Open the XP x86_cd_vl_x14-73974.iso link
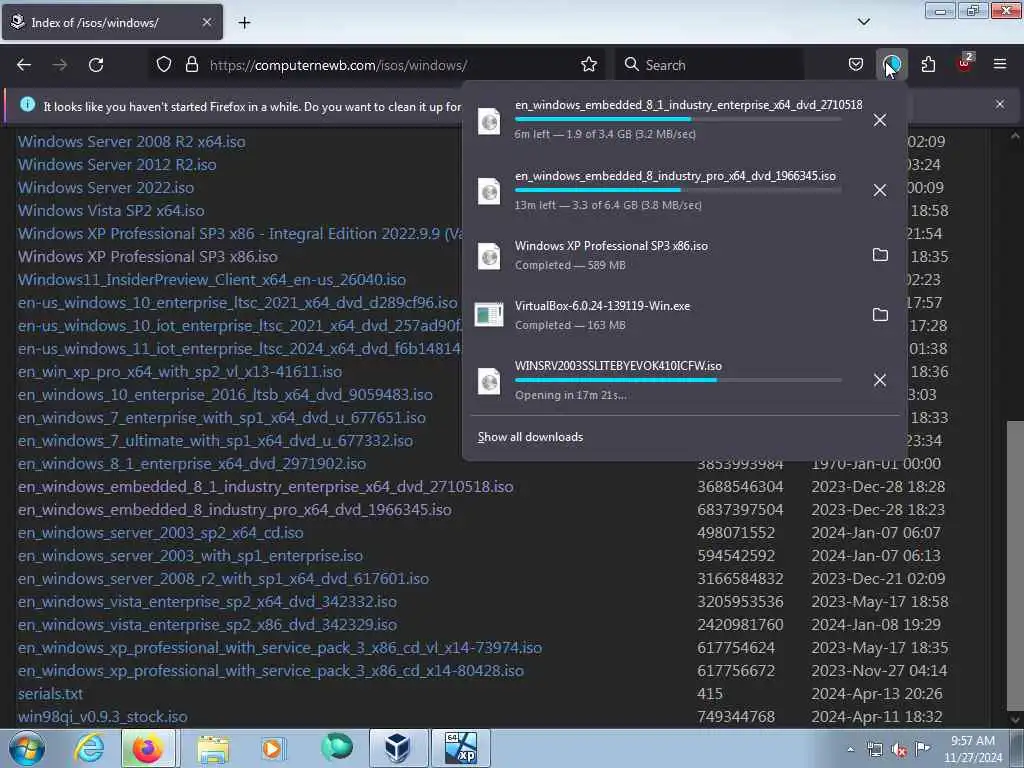The width and height of the screenshot is (1024, 768). (x=280, y=648)
